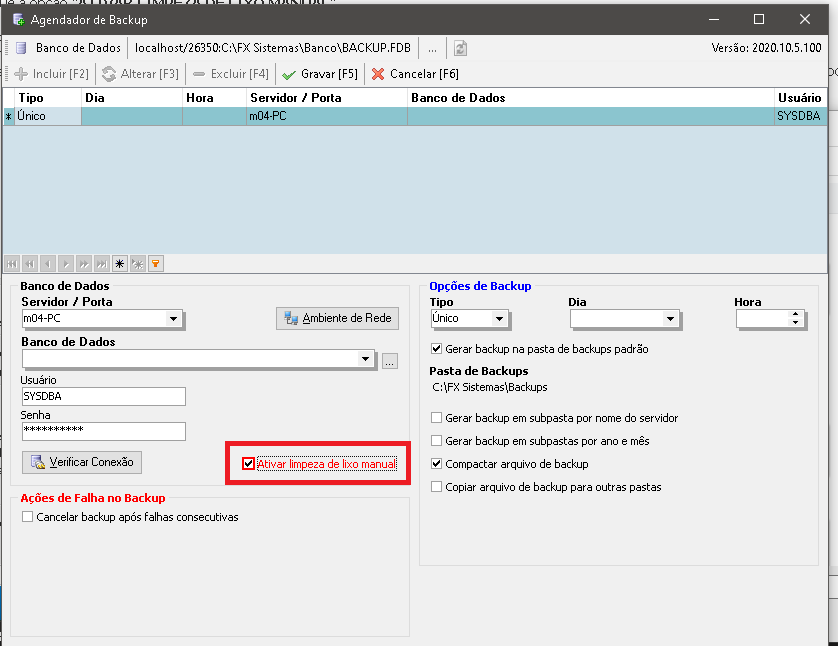The width and height of the screenshot is (838, 646).
Task: Enable Cancelar backup após falhas consecutivas
Action: (27, 517)
